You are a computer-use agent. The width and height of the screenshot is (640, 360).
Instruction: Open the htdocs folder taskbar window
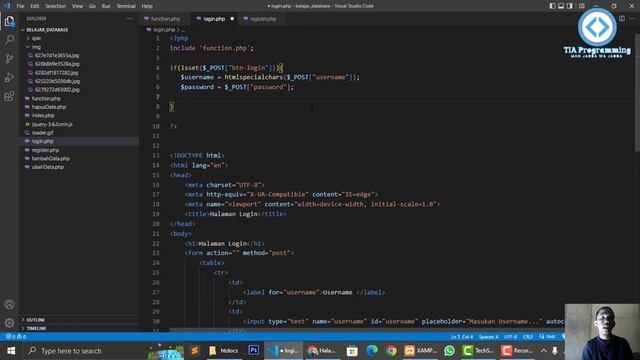coord(224,351)
